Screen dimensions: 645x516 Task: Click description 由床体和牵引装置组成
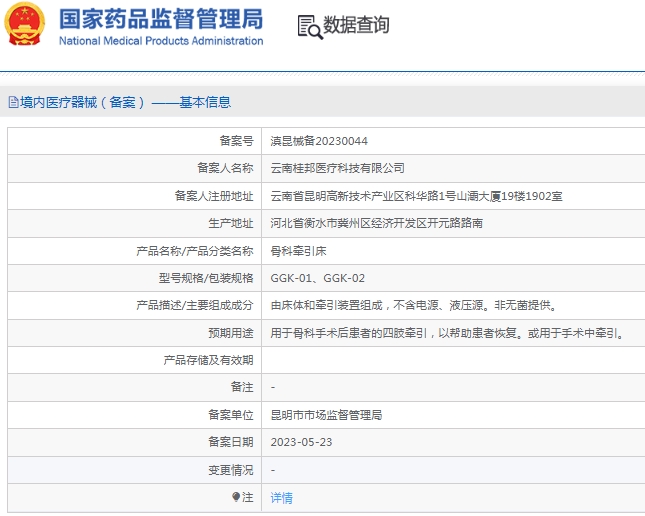(x=413, y=305)
